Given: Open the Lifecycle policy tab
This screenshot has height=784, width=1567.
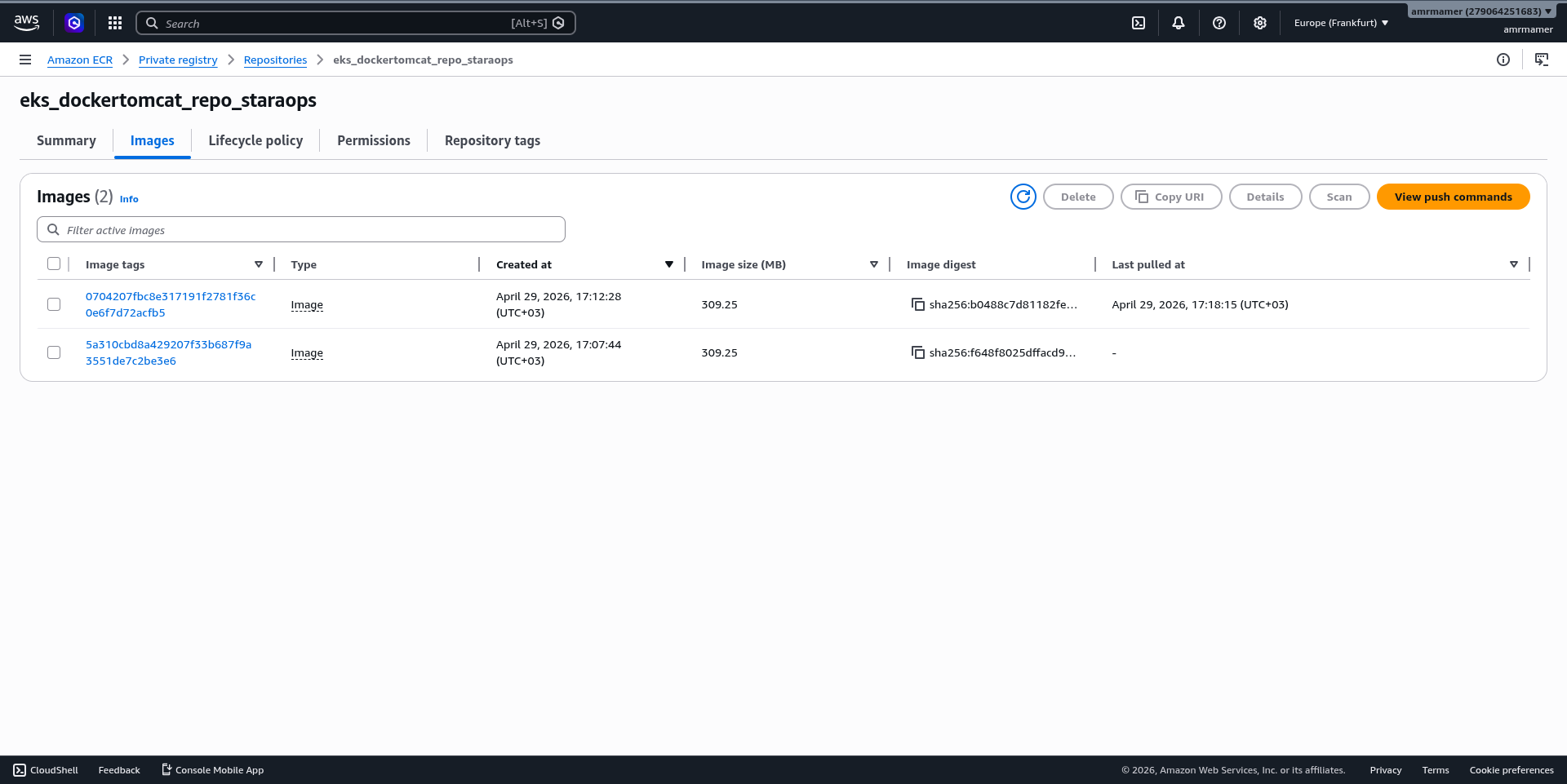Looking at the screenshot, I should coord(255,140).
